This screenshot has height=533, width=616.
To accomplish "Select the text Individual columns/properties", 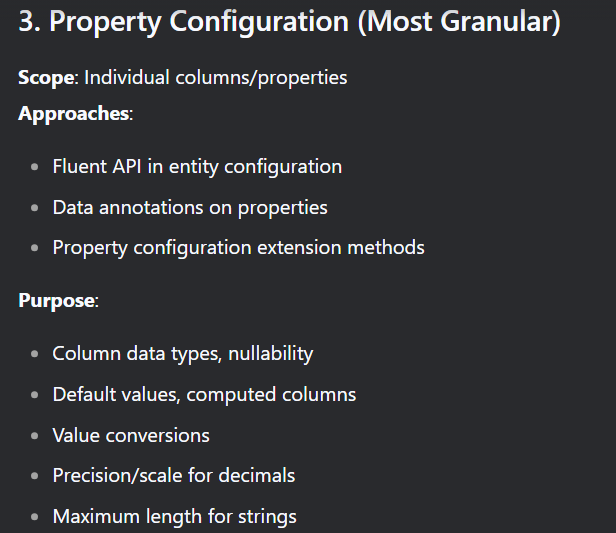I will pos(216,77).
